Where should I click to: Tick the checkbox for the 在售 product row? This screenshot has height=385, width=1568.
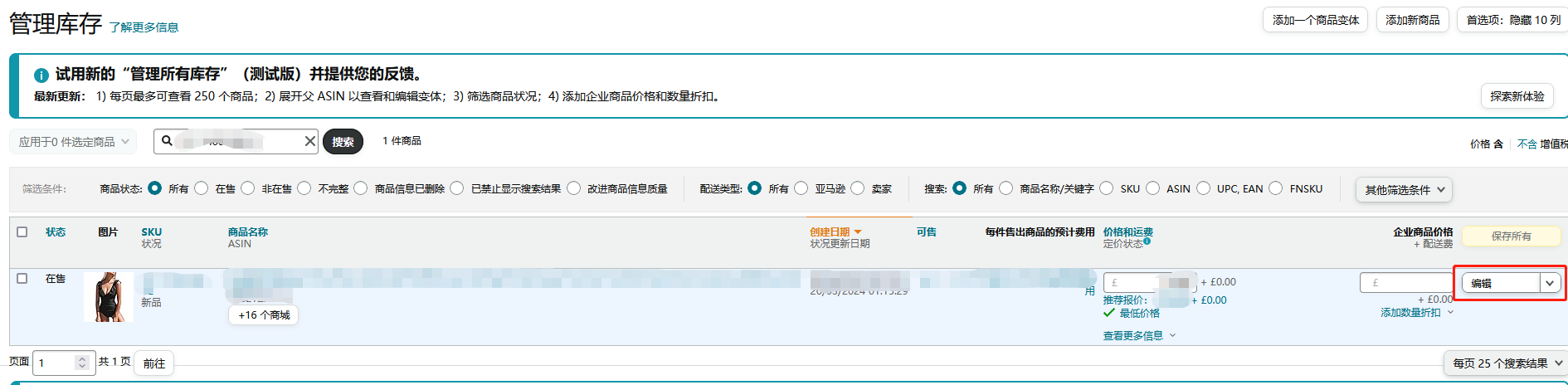[22, 279]
